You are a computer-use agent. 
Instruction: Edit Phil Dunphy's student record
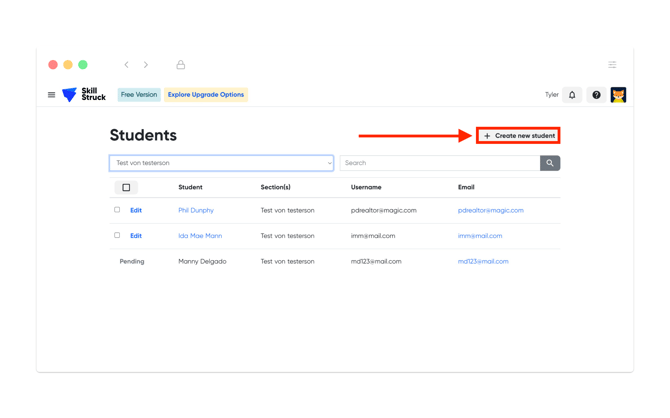pyautogui.click(x=136, y=211)
